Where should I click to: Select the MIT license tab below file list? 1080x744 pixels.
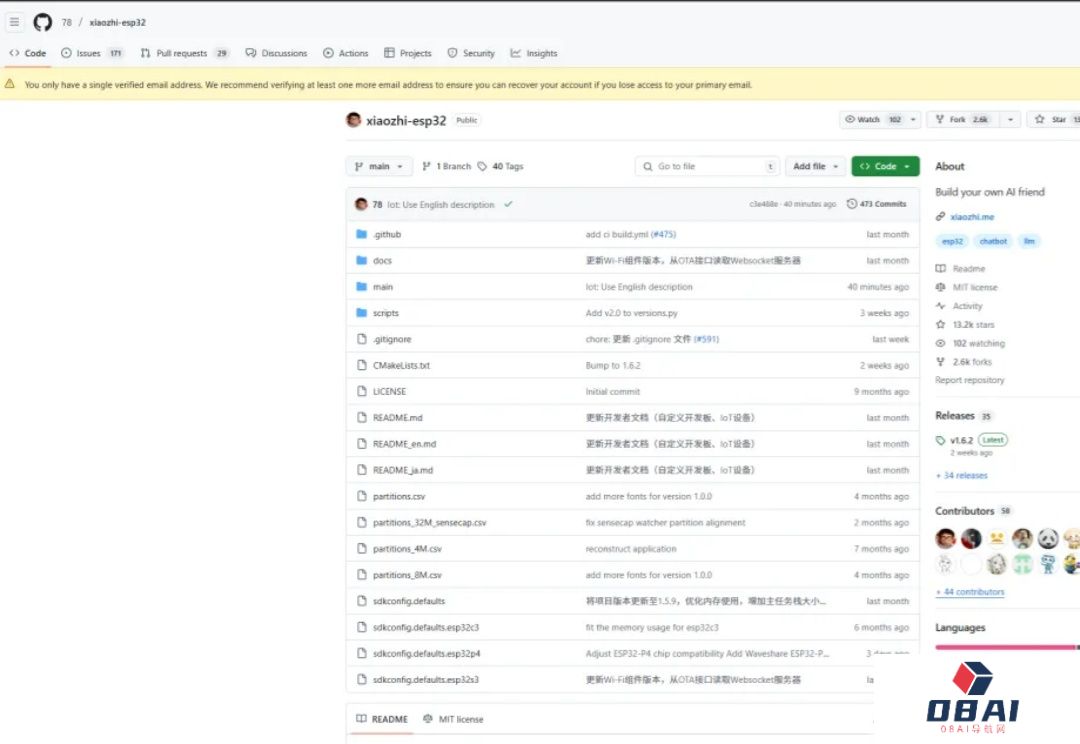click(x=453, y=719)
